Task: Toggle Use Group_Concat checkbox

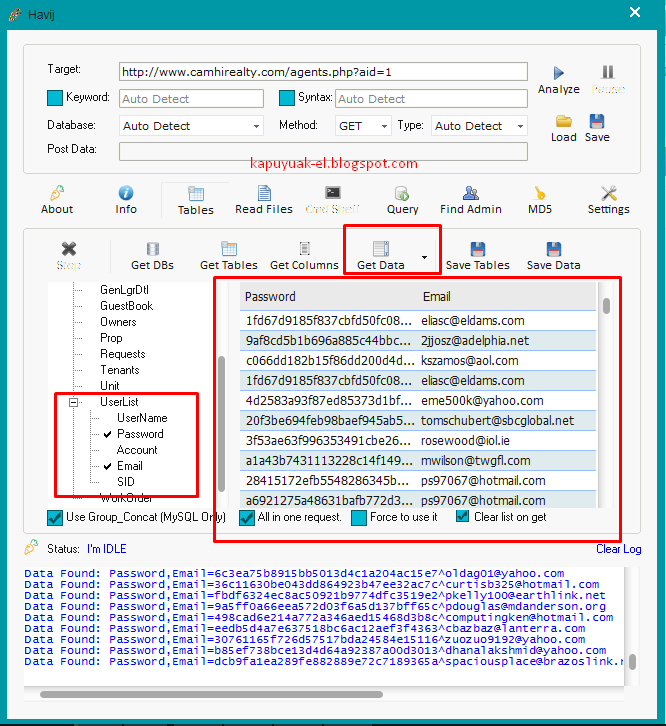Action: click(55, 518)
